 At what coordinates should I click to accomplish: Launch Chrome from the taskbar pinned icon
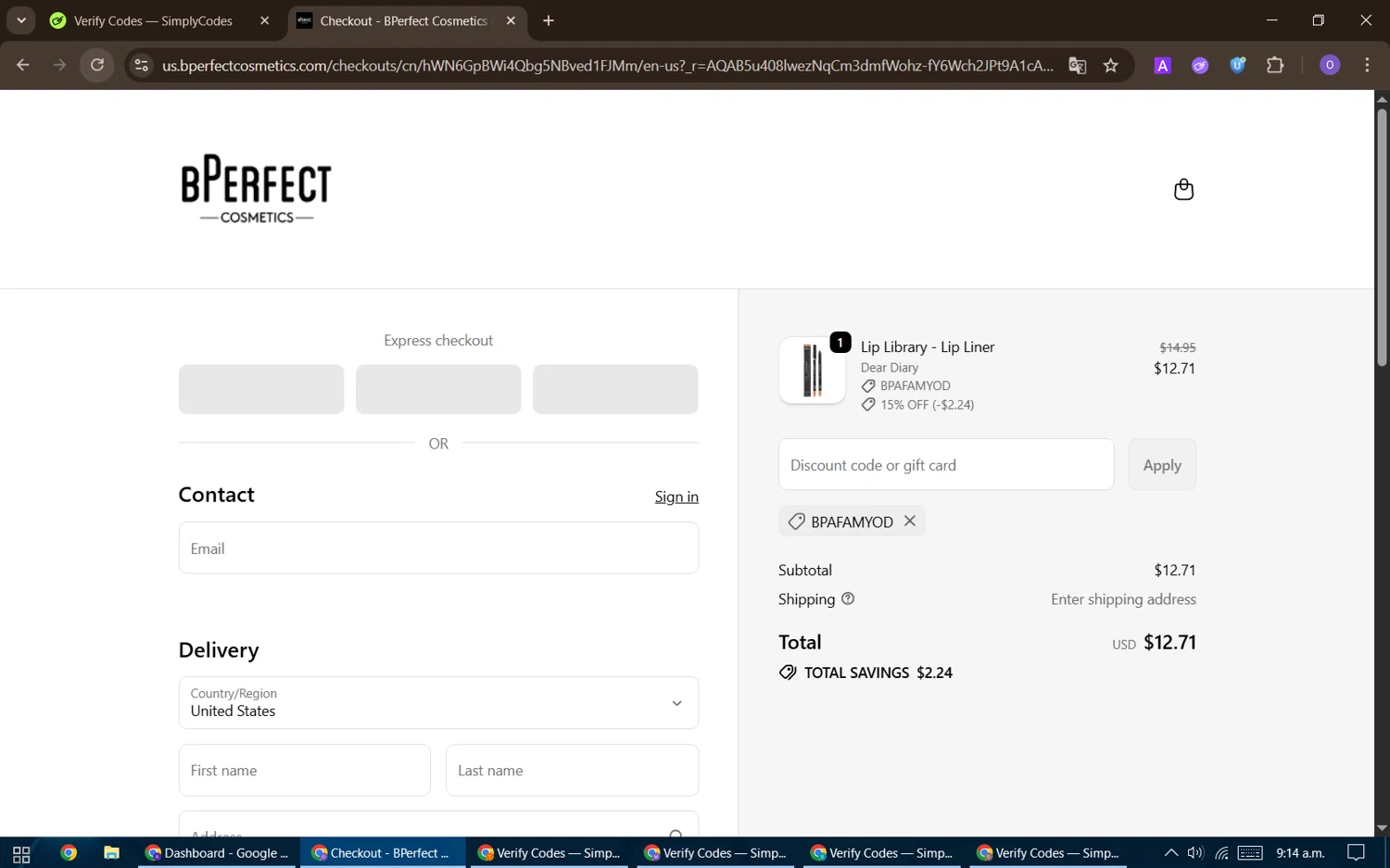click(x=69, y=853)
